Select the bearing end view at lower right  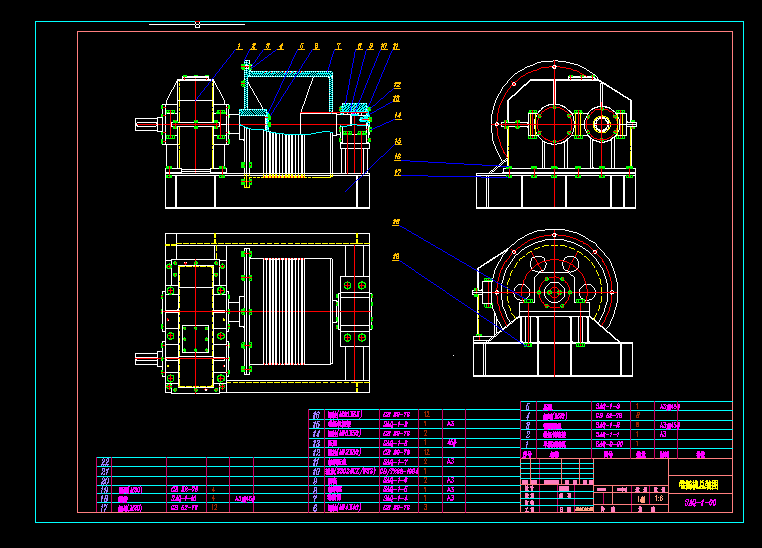tap(553, 303)
